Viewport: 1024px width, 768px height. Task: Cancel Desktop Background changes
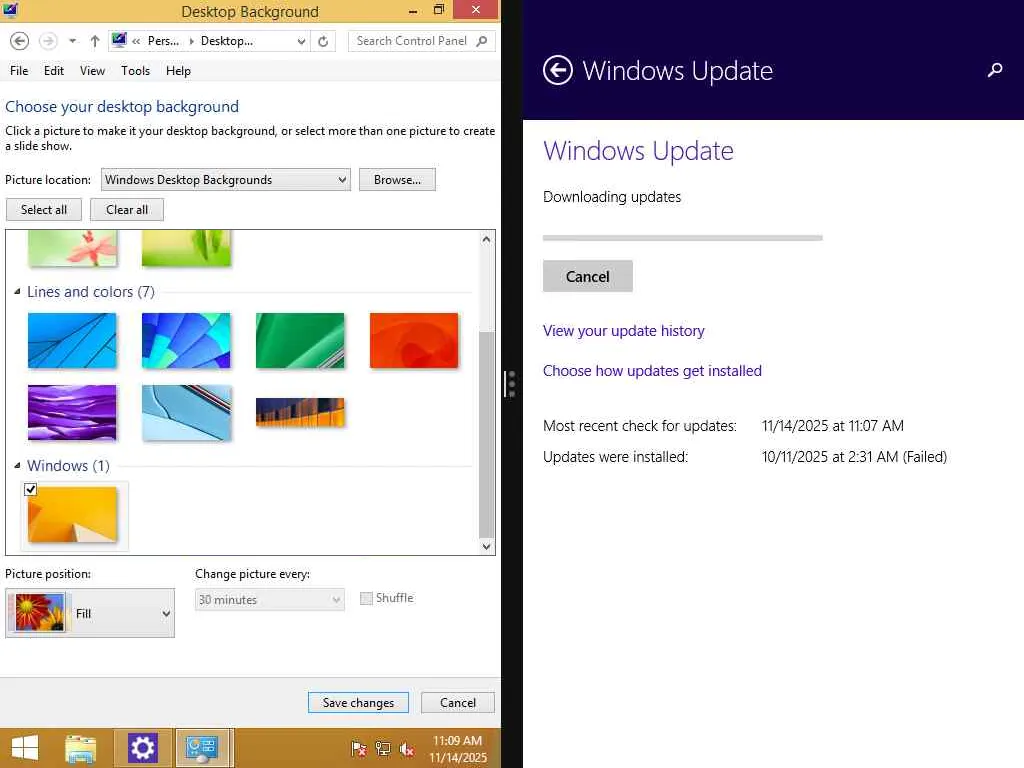[x=458, y=703]
